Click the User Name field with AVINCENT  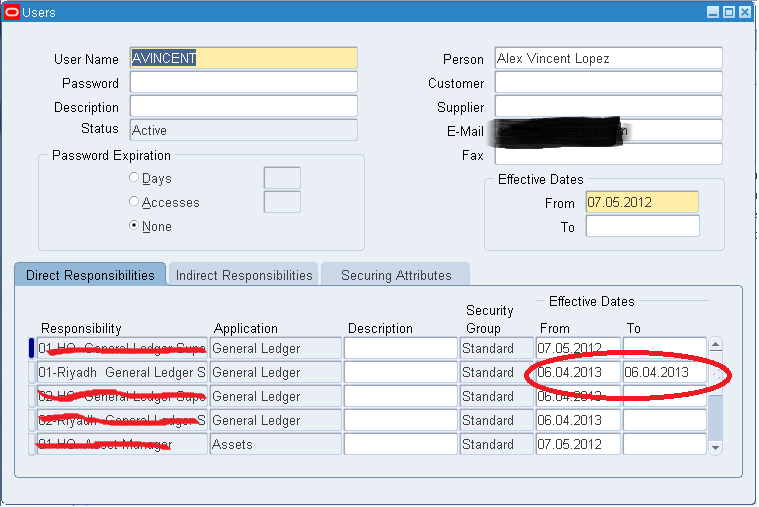pyautogui.click(x=243, y=58)
